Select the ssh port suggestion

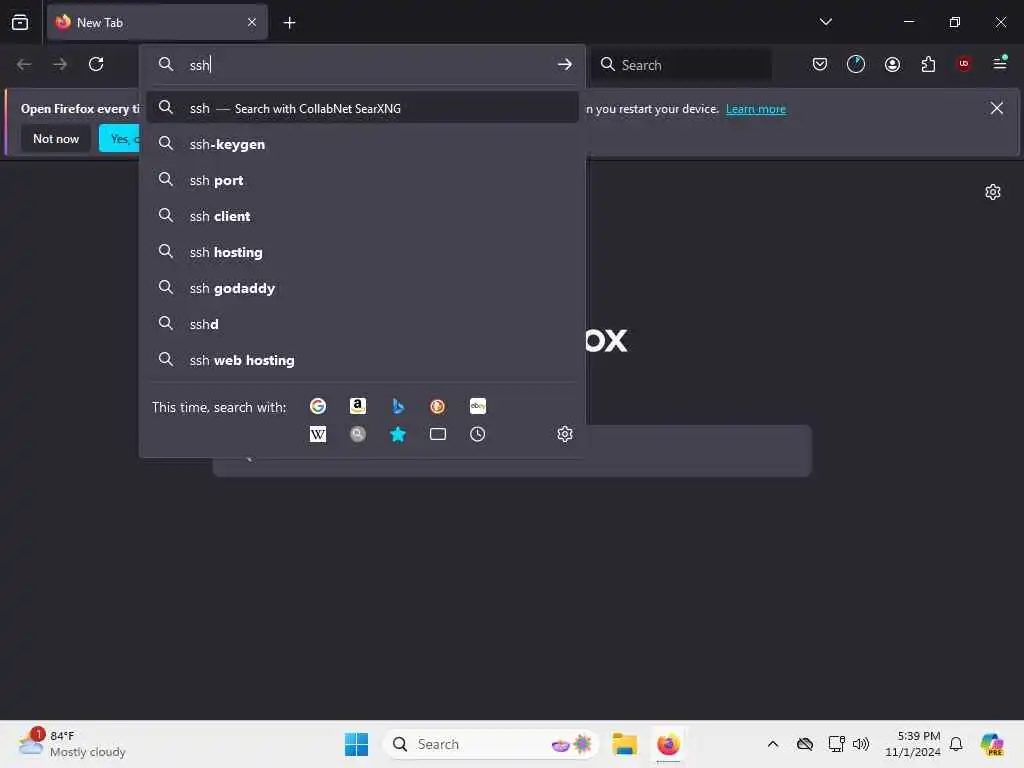[x=362, y=180]
